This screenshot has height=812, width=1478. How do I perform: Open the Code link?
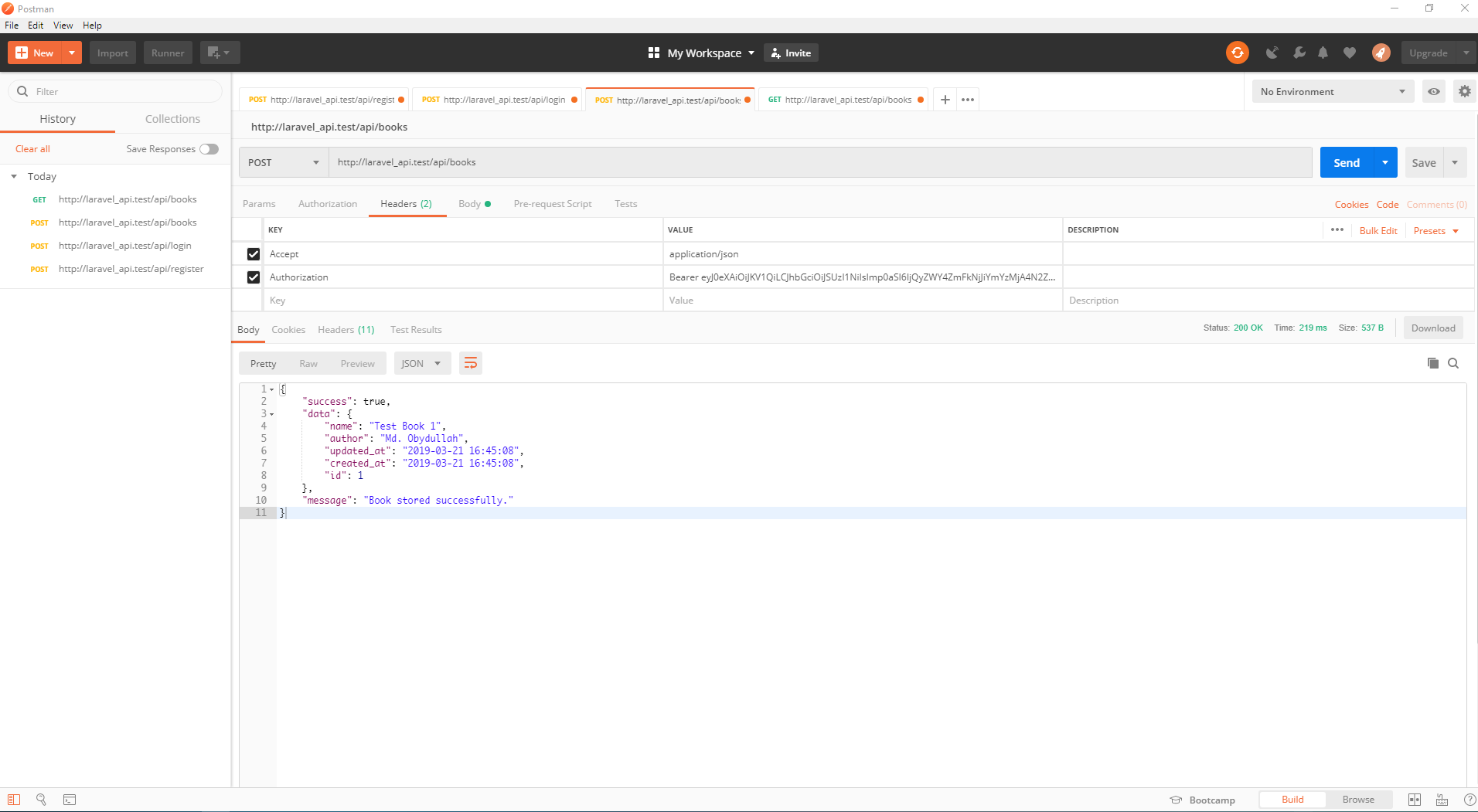point(1388,205)
